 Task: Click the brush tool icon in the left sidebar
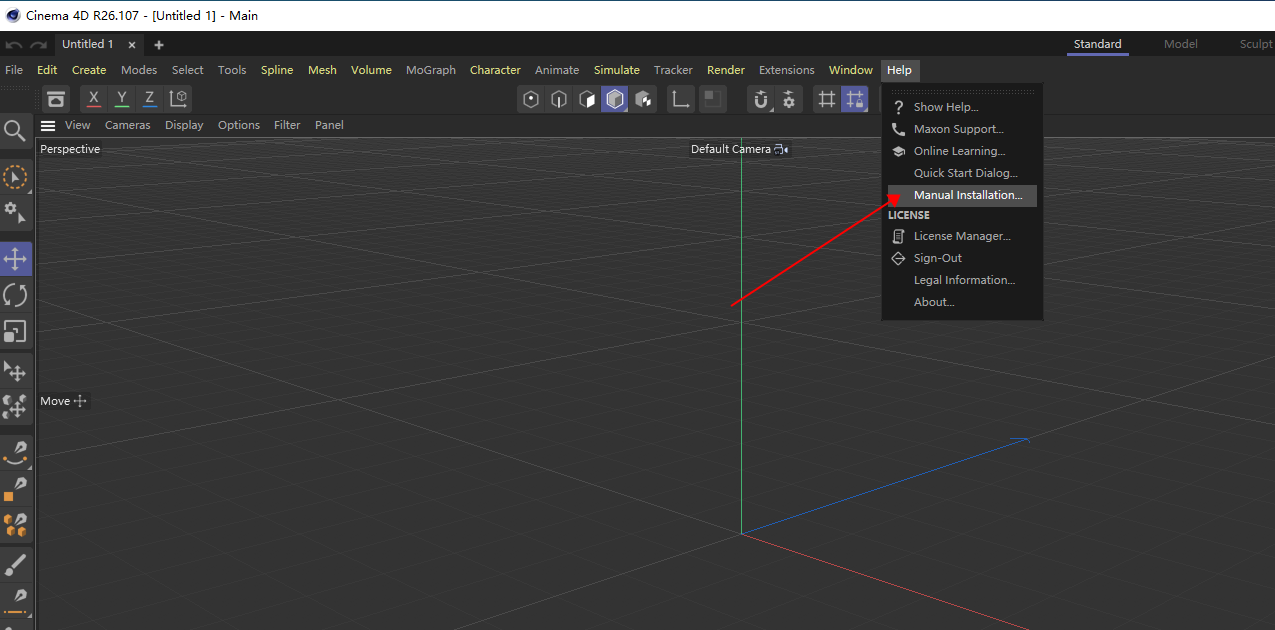point(15,564)
